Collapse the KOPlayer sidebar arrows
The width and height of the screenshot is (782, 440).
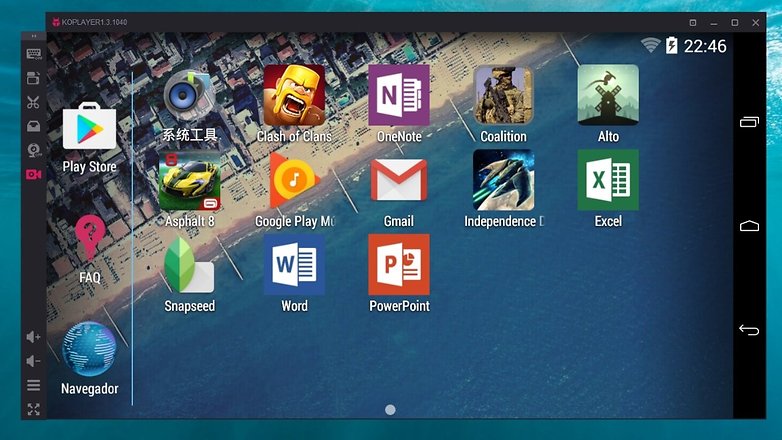[x=33, y=36]
